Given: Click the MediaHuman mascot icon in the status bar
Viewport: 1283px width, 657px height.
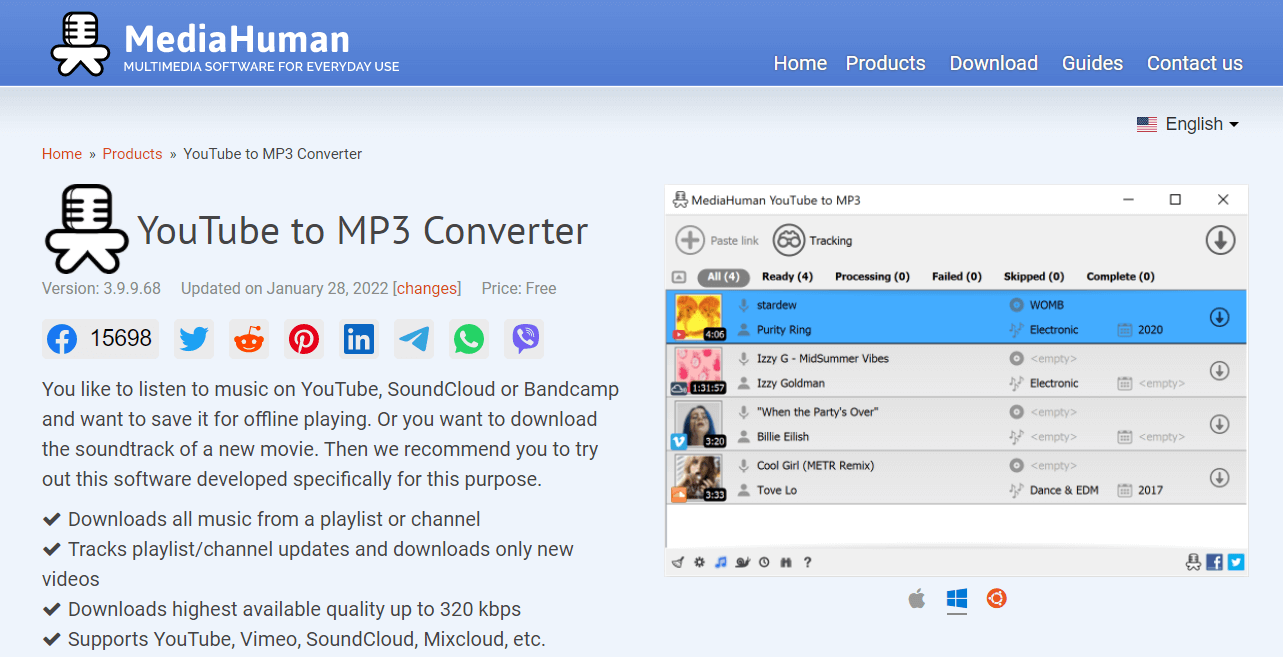Looking at the screenshot, I should [x=1193, y=562].
